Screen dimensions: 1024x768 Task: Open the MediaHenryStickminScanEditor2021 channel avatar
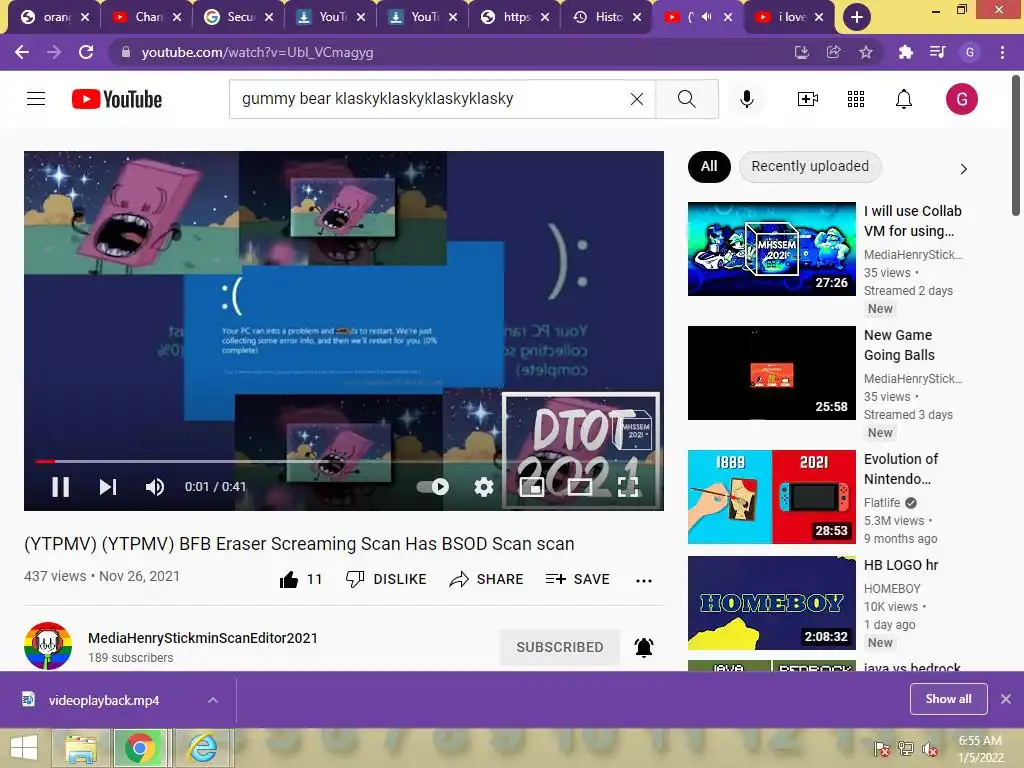click(x=48, y=646)
